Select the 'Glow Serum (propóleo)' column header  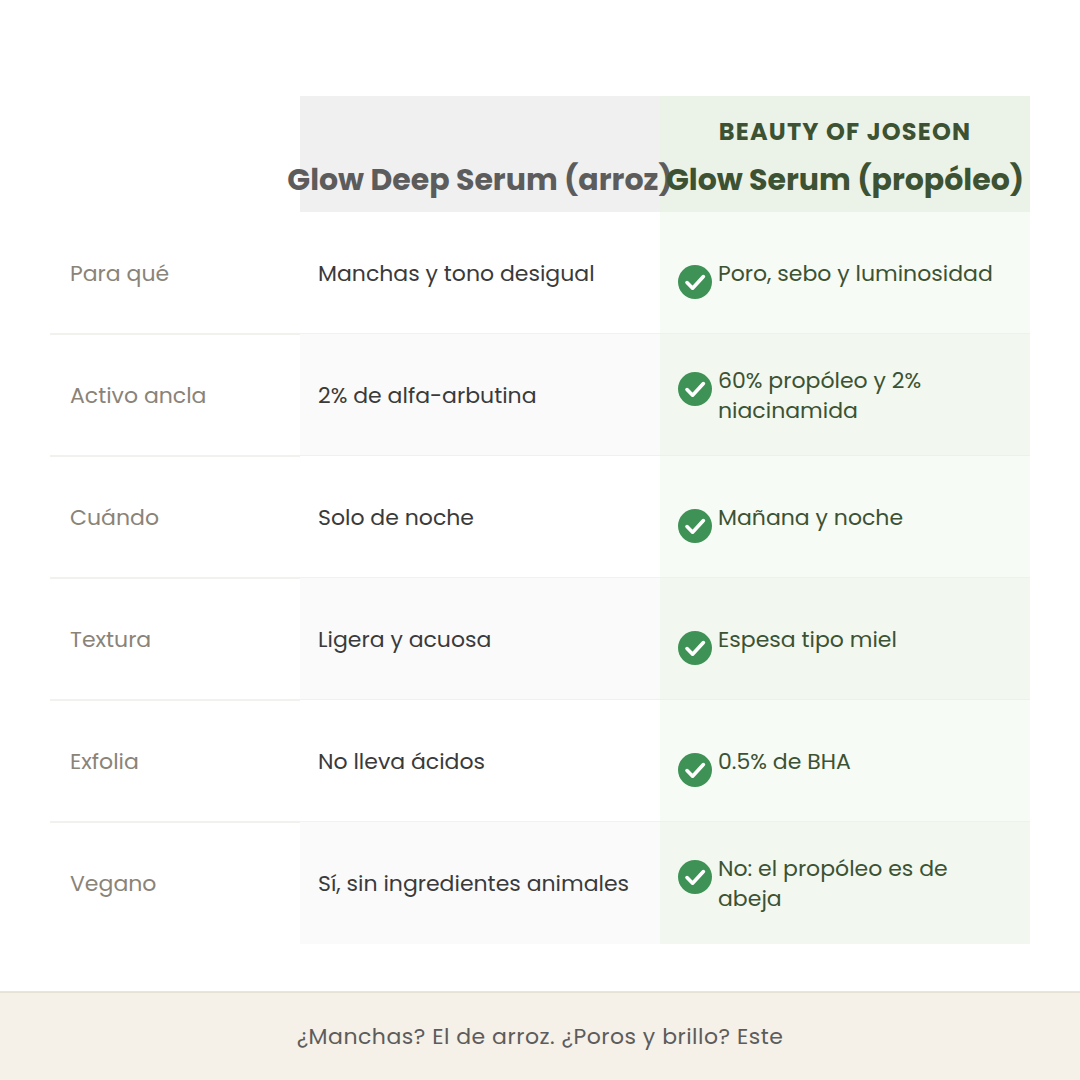(844, 154)
